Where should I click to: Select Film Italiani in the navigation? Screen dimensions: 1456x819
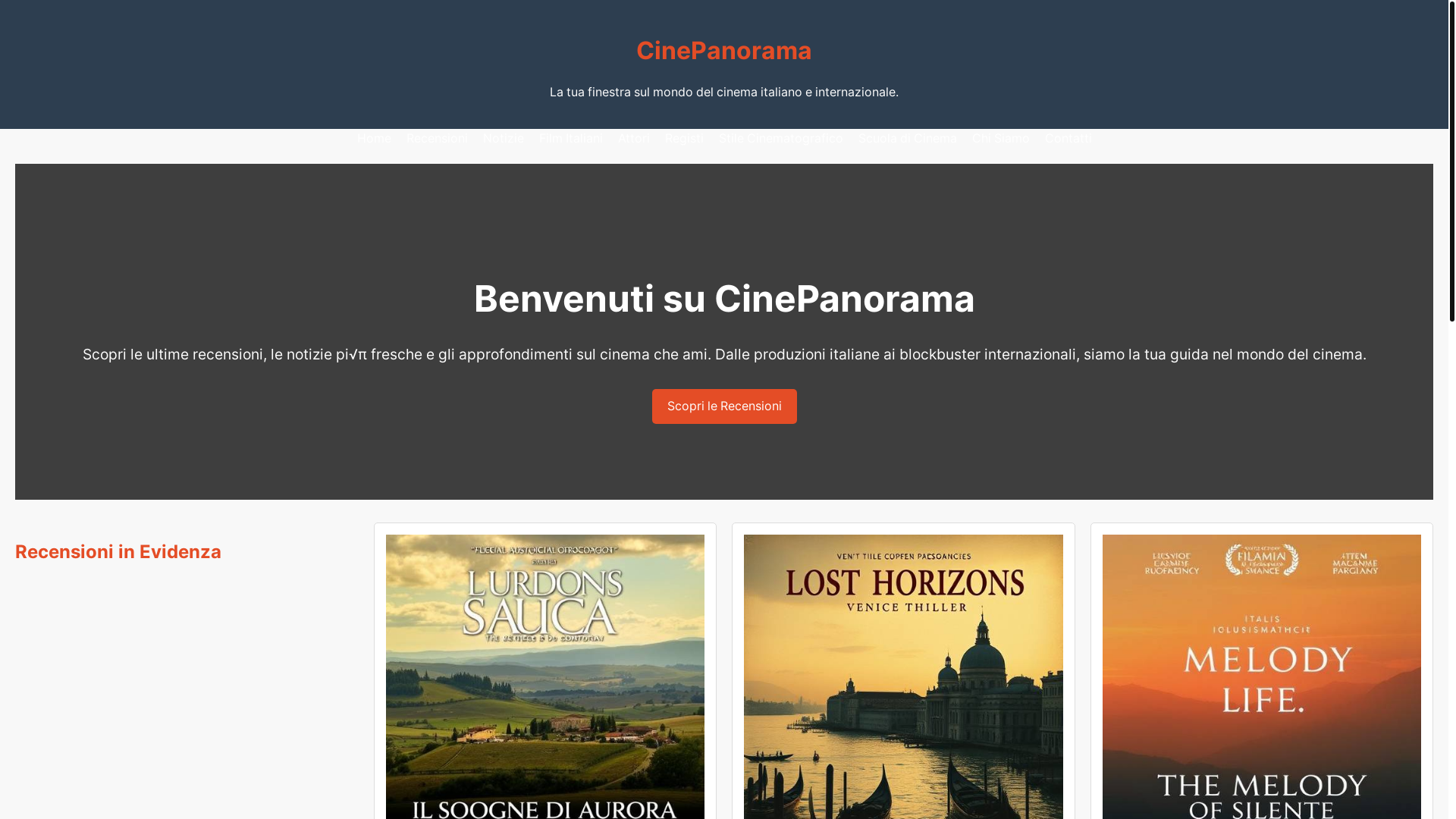[x=571, y=139]
